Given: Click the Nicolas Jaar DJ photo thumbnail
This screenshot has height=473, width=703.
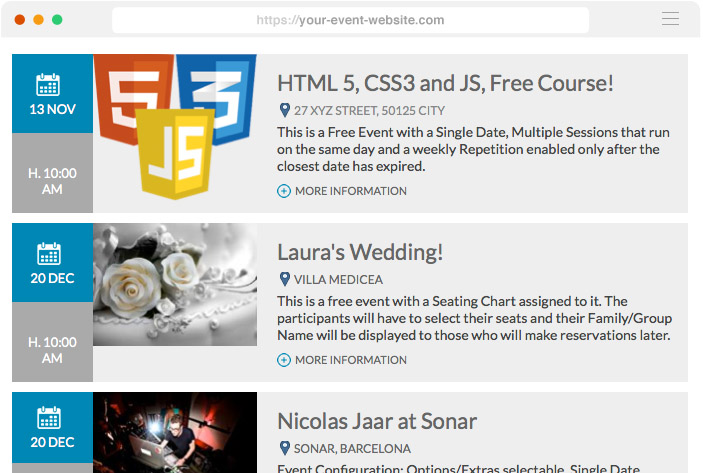Looking at the screenshot, I should pyautogui.click(x=175, y=432).
